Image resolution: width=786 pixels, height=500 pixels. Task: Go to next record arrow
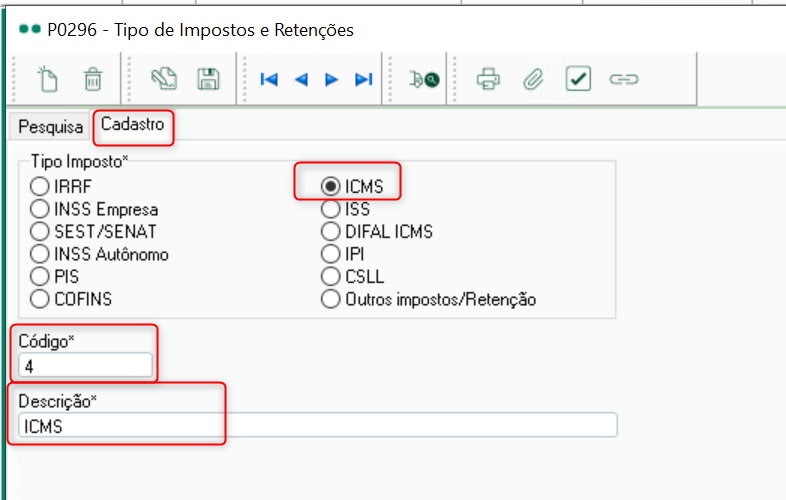[x=331, y=79]
